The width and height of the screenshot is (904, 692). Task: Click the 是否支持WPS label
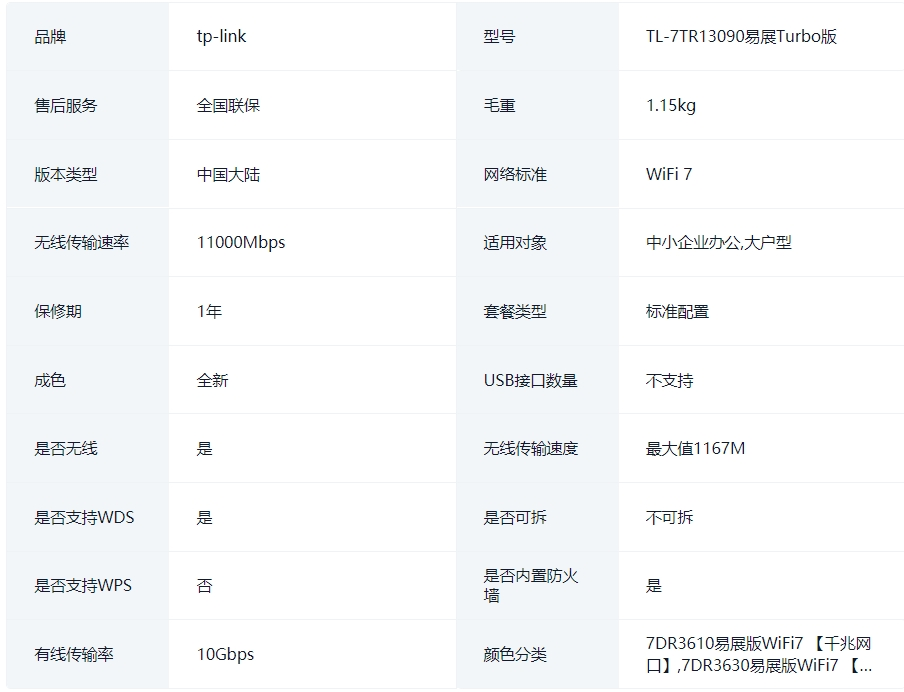[83, 586]
